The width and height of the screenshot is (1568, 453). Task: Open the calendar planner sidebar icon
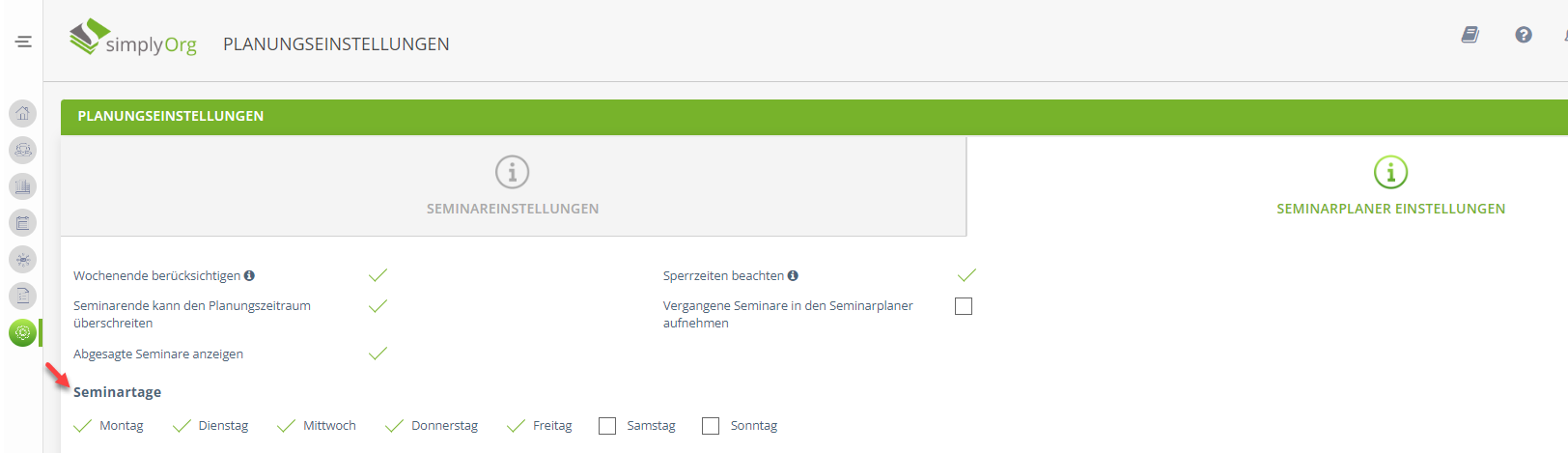click(x=23, y=223)
